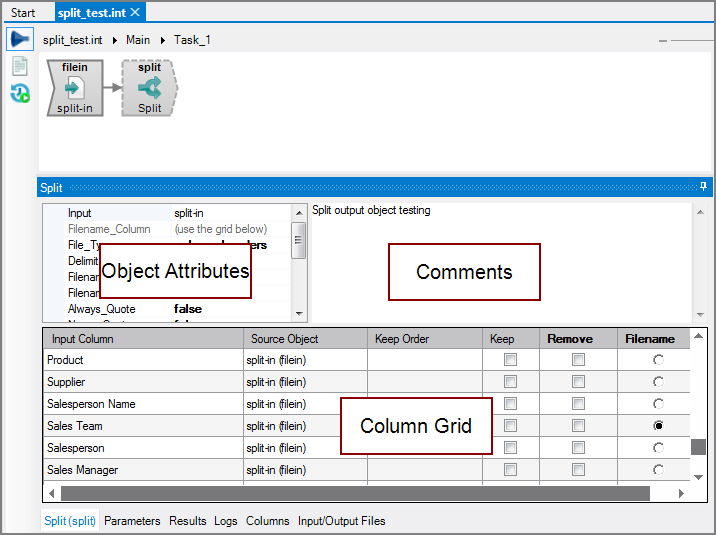Close the split_test.int tab
The width and height of the screenshot is (716, 535).
coord(136,12)
